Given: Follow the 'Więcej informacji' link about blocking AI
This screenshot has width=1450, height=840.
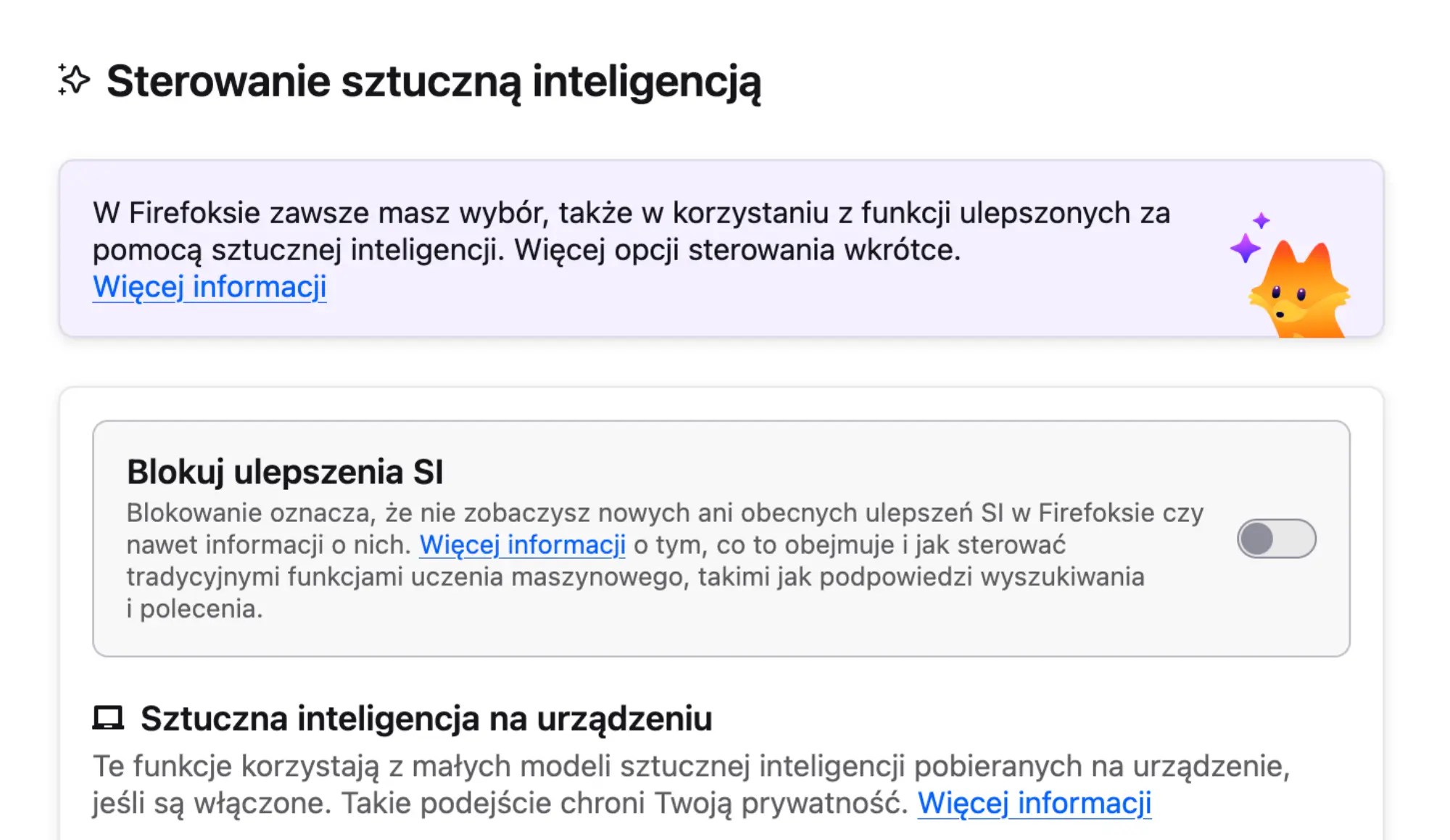Looking at the screenshot, I should click(x=523, y=544).
